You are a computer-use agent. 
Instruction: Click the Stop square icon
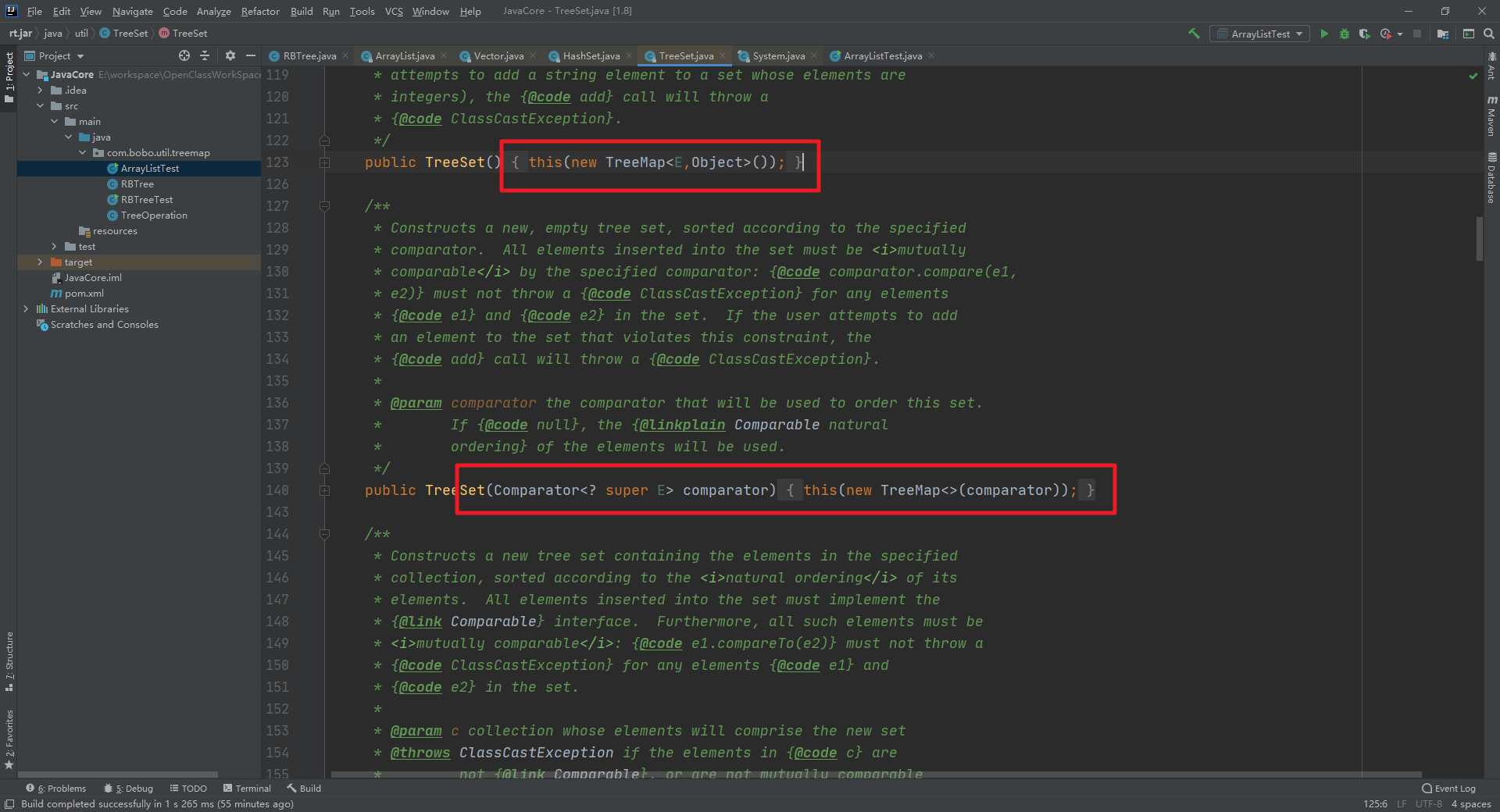click(1417, 34)
